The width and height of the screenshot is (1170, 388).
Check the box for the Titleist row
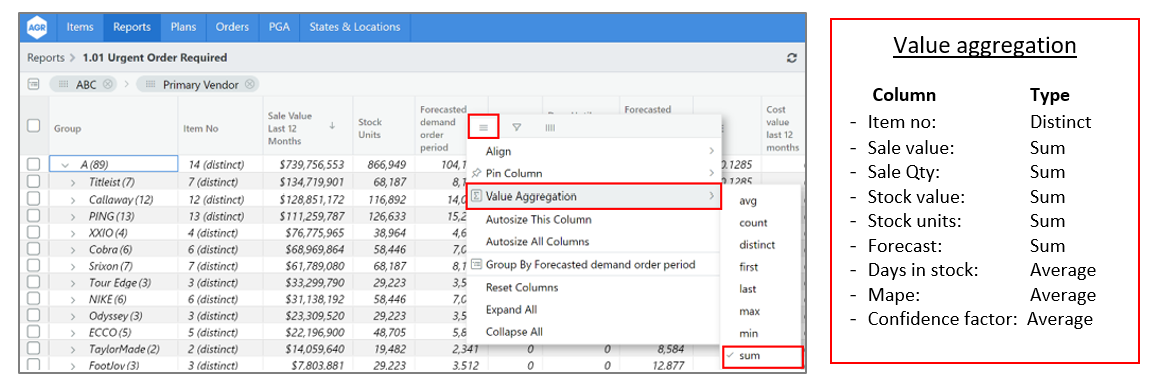point(33,181)
